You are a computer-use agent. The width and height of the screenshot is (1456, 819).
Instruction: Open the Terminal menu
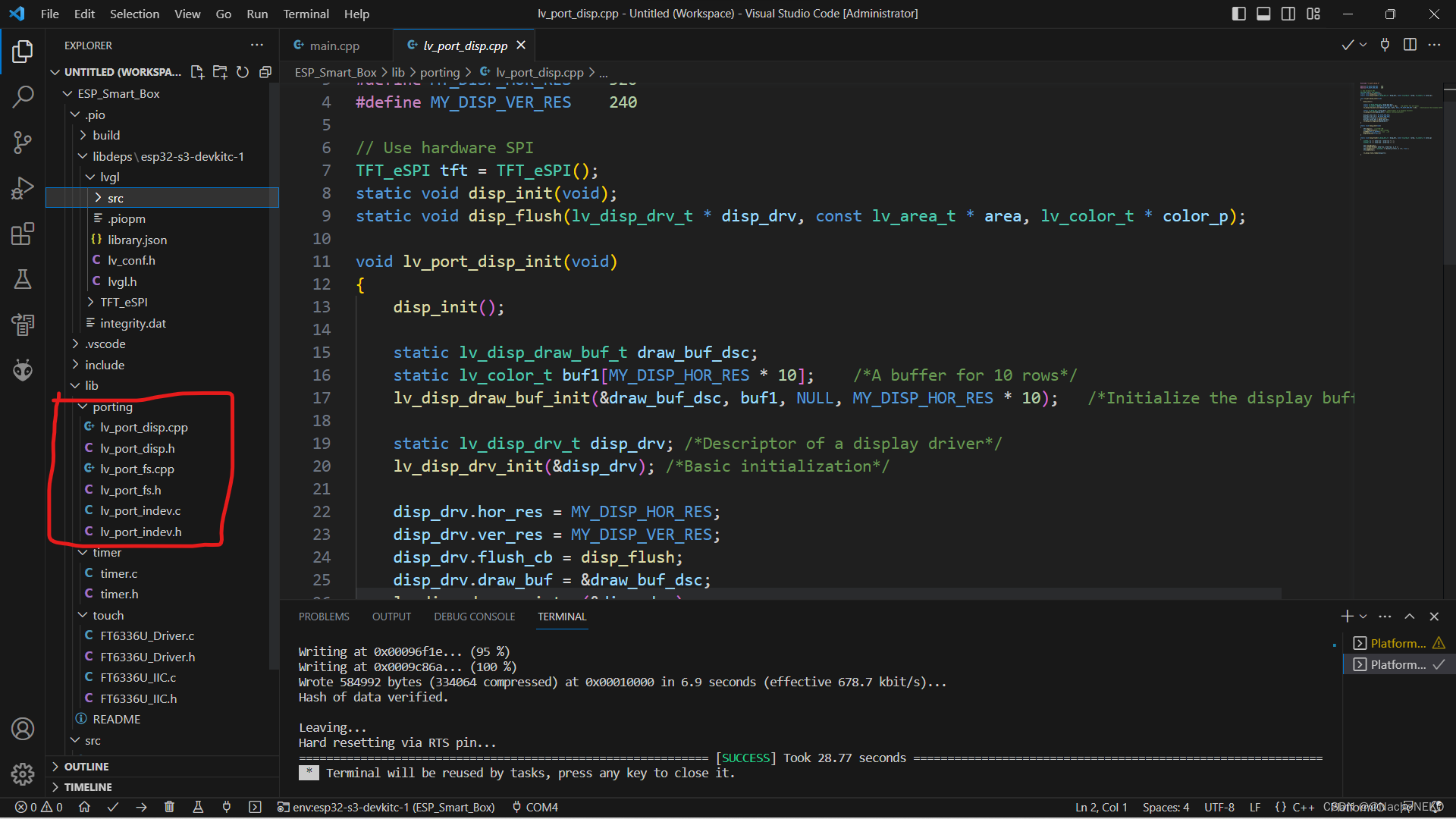[306, 14]
